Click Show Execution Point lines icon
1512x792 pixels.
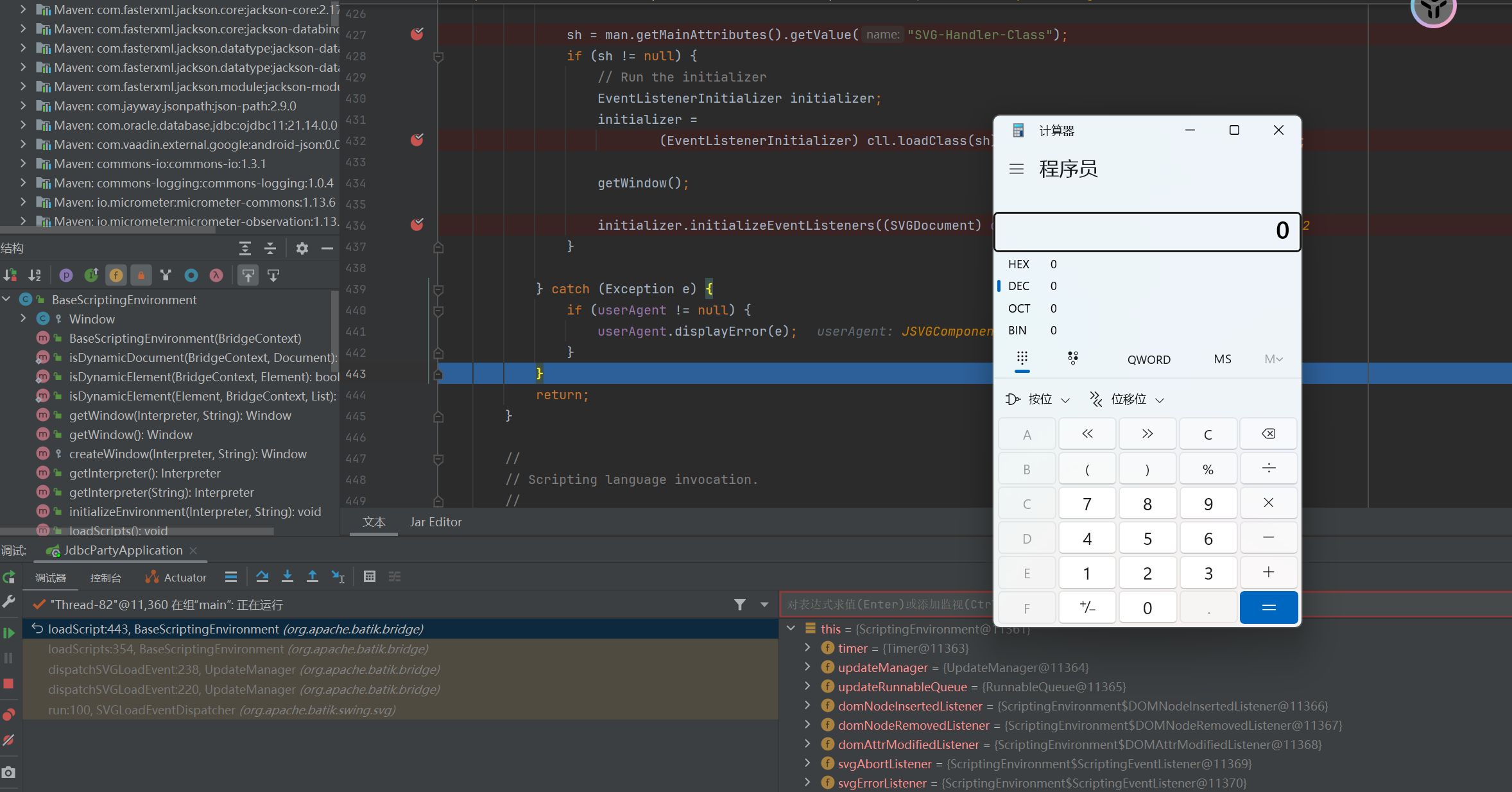(x=231, y=576)
